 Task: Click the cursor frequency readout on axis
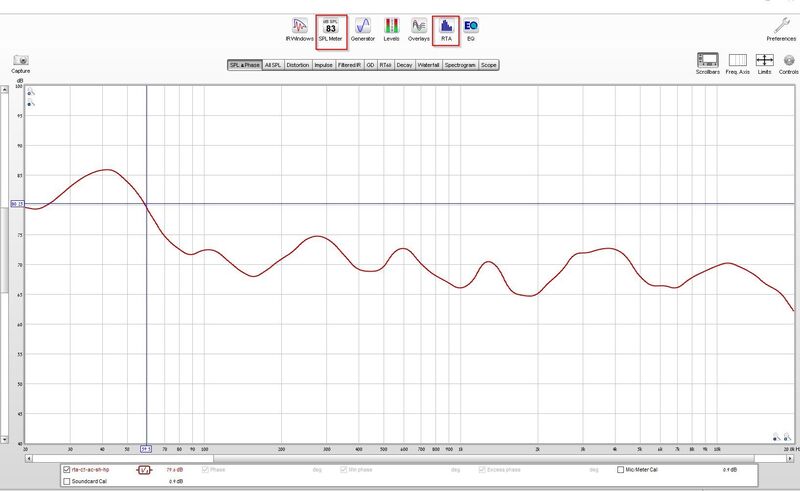click(146, 449)
